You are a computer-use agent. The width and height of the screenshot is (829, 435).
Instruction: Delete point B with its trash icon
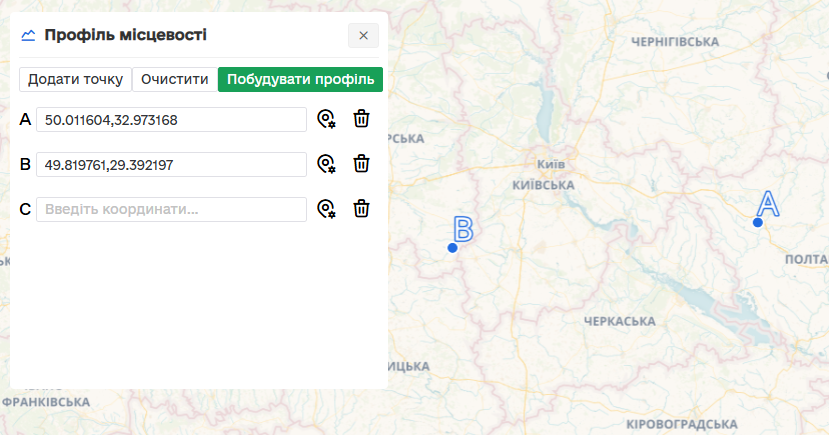361,164
